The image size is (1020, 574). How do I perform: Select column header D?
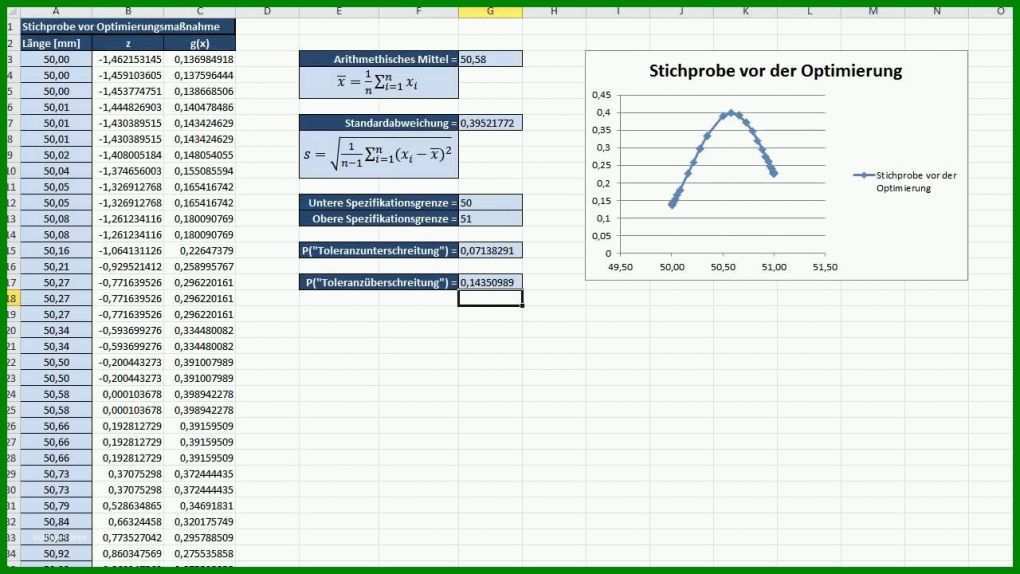[x=267, y=11]
